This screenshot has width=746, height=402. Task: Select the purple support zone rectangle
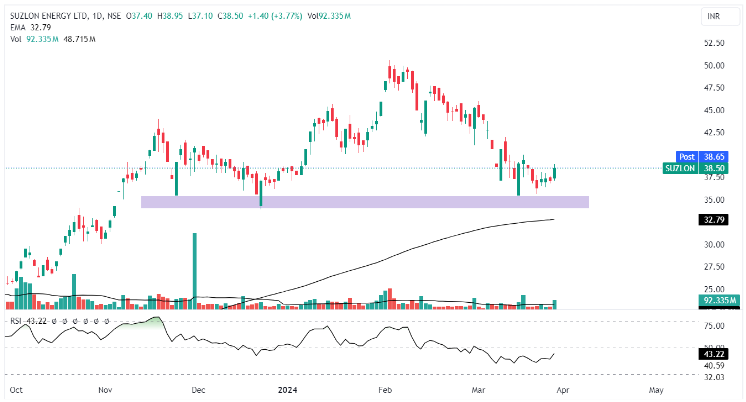364,202
